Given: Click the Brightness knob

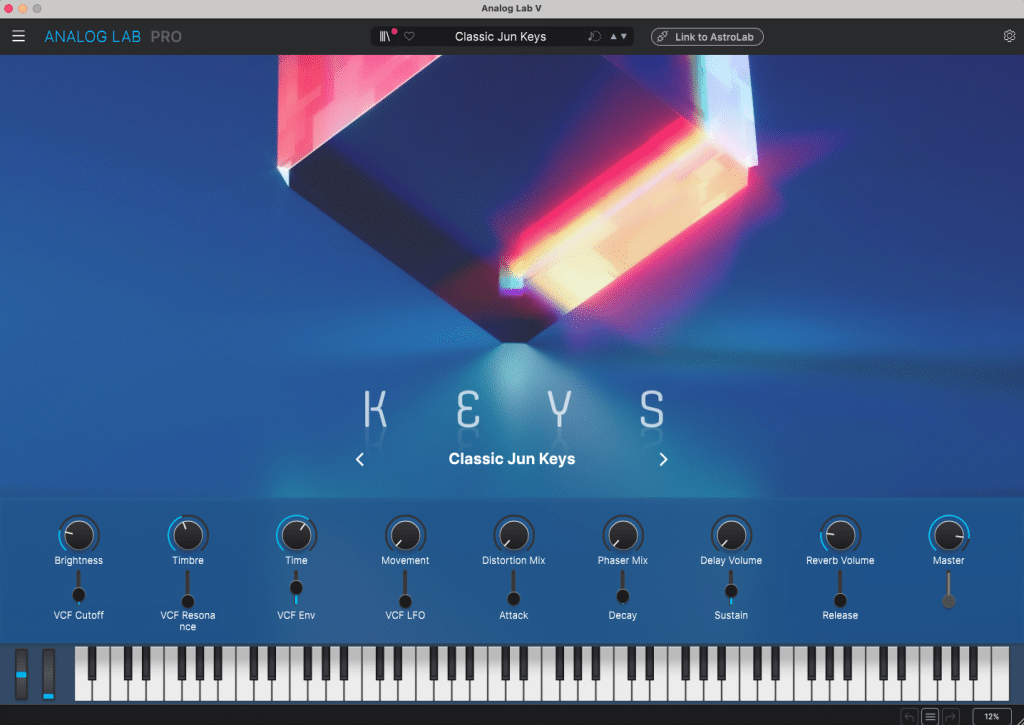Looking at the screenshot, I should click(x=79, y=535).
